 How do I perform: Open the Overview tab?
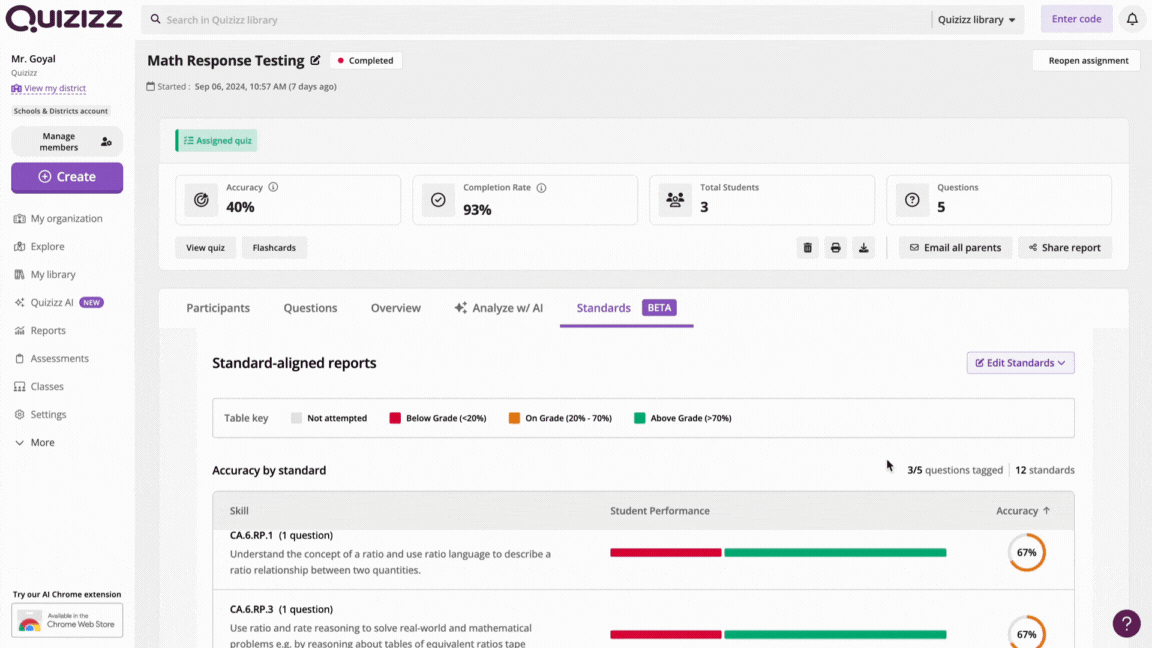point(395,308)
